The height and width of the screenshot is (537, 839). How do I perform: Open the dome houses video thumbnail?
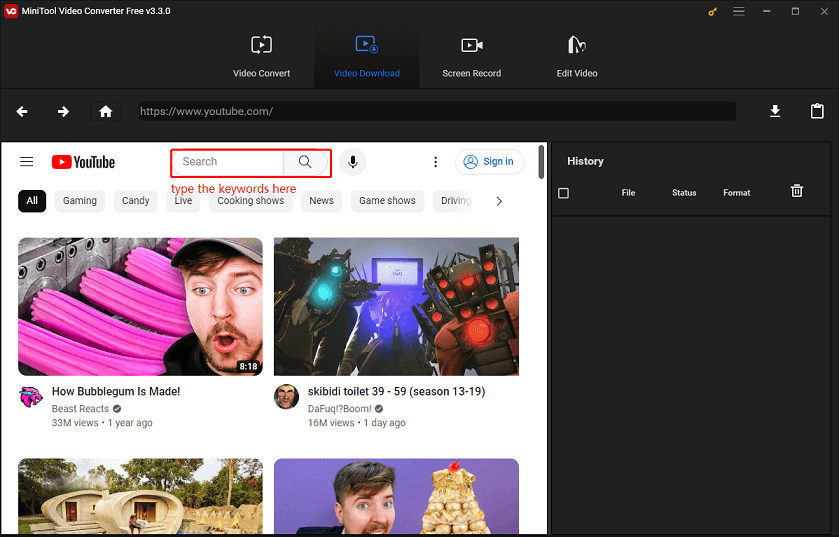click(x=140, y=496)
